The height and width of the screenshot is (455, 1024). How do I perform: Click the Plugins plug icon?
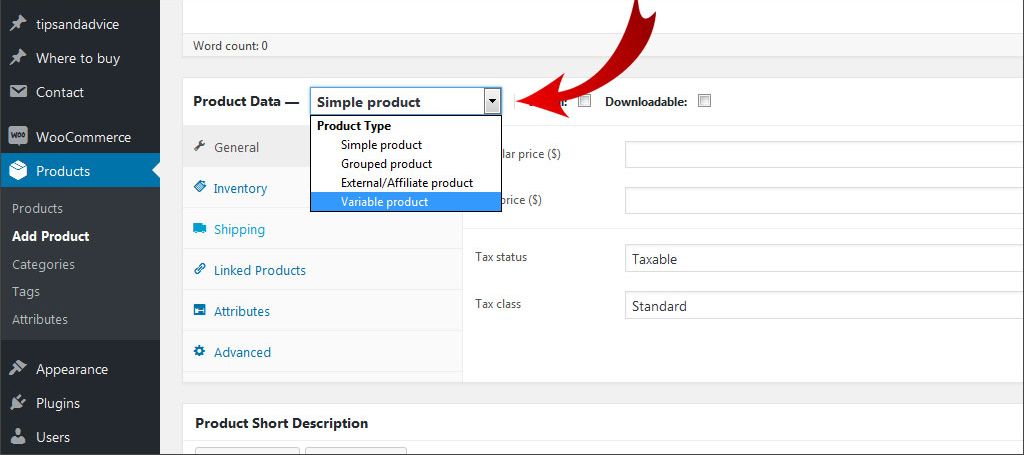(18, 403)
